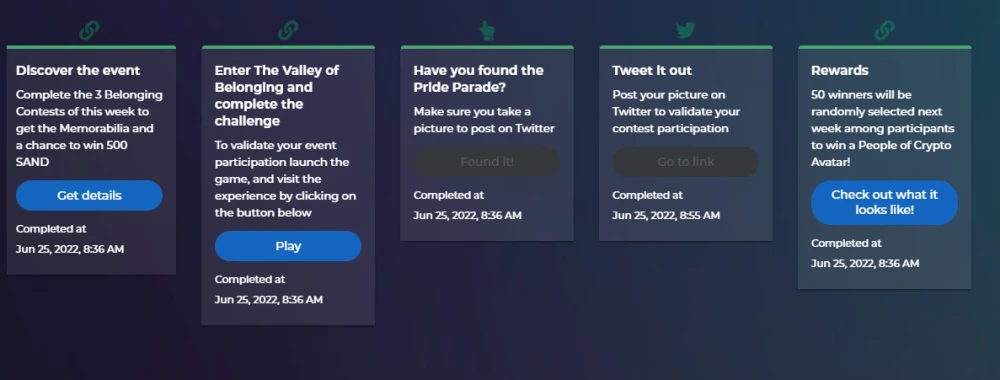Launch the game with the Play button
1000x380 pixels.
pyautogui.click(x=288, y=246)
